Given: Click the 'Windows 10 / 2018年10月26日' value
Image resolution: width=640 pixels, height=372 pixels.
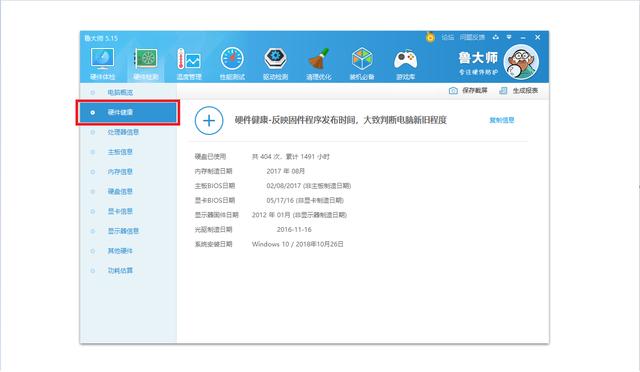Looking at the screenshot, I should click(298, 244).
